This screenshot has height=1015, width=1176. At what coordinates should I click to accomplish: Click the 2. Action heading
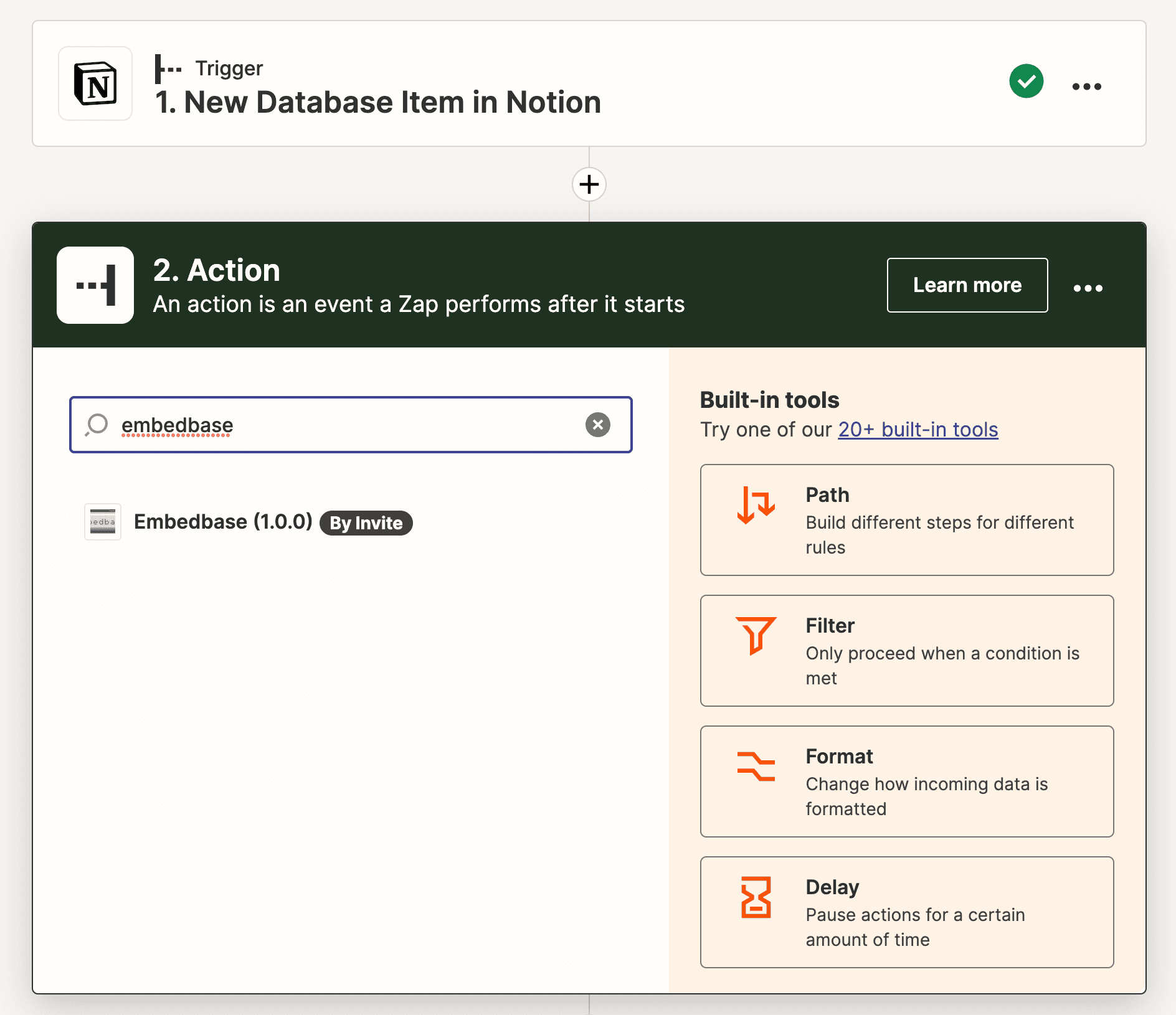tap(217, 270)
